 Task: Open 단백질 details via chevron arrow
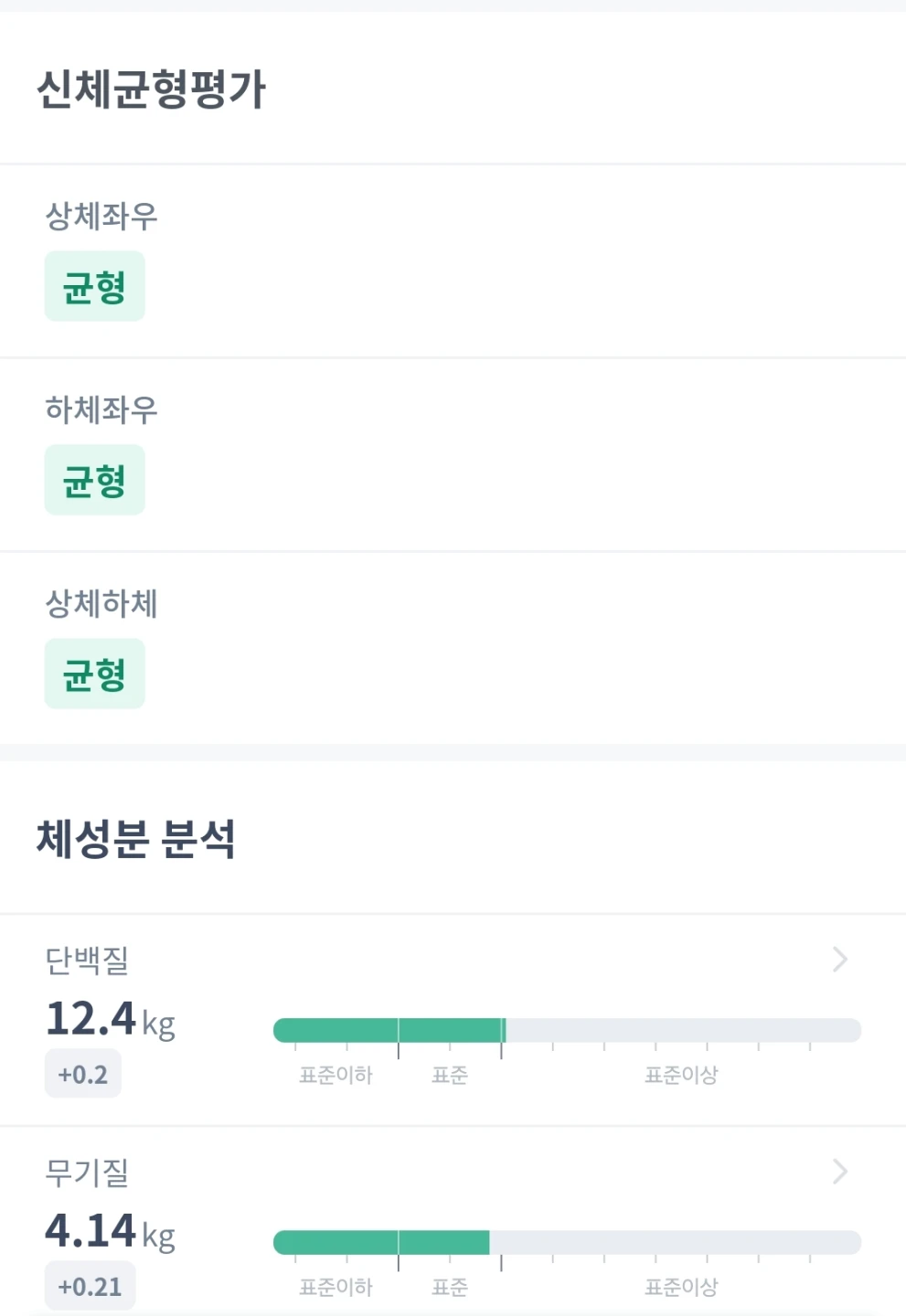(840, 959)
